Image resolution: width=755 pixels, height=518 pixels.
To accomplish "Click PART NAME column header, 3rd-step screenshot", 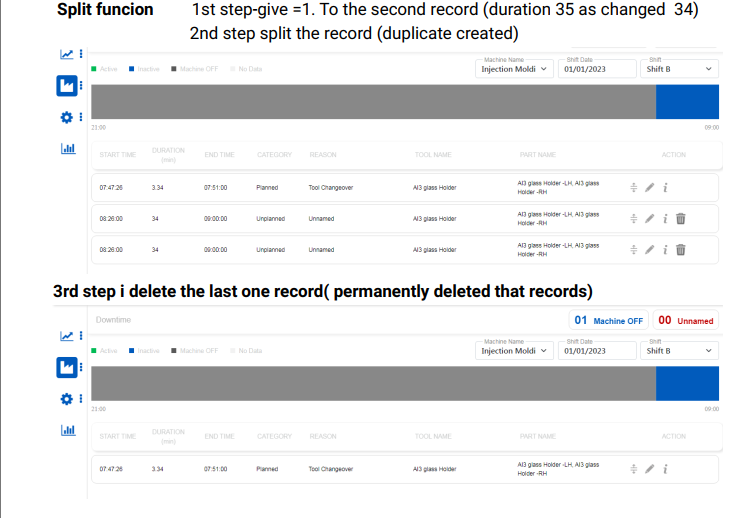I will point(538,436).
